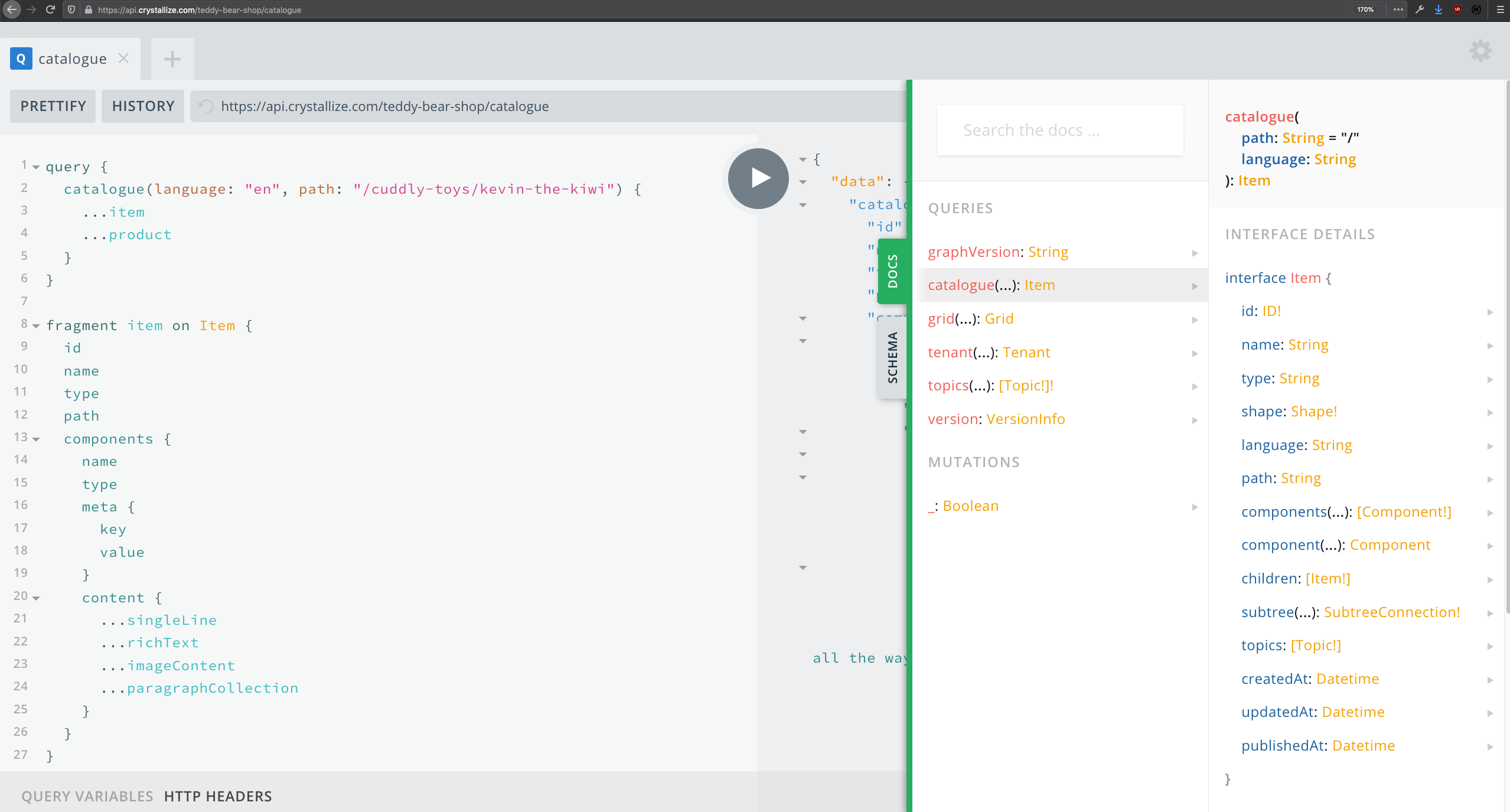Expand arrow beside version row
1510x812 pixels.
[x=1195, y=420]
